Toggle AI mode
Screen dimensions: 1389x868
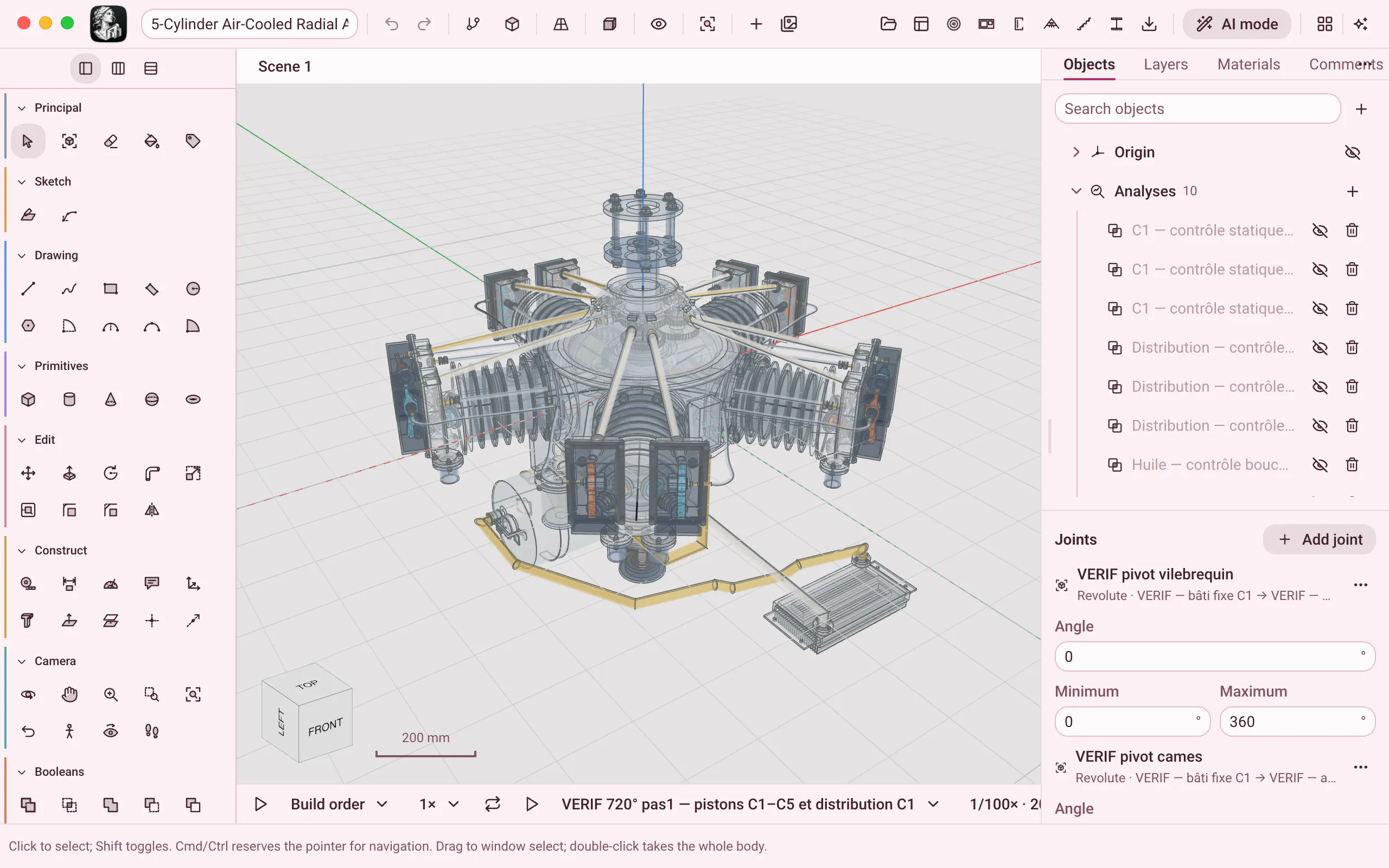coord(1237,24)
